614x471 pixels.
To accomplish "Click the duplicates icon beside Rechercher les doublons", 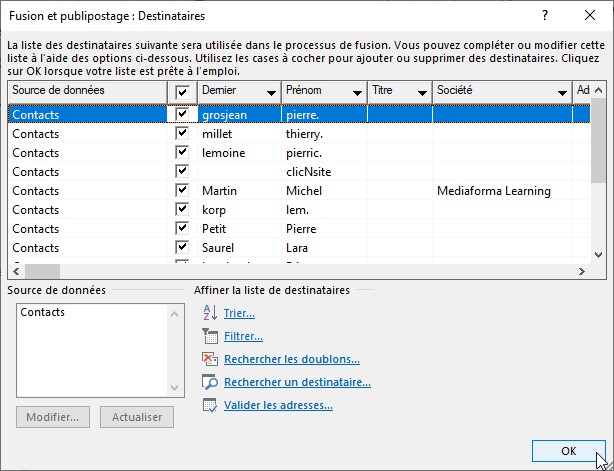I will (x=209, y=359).
